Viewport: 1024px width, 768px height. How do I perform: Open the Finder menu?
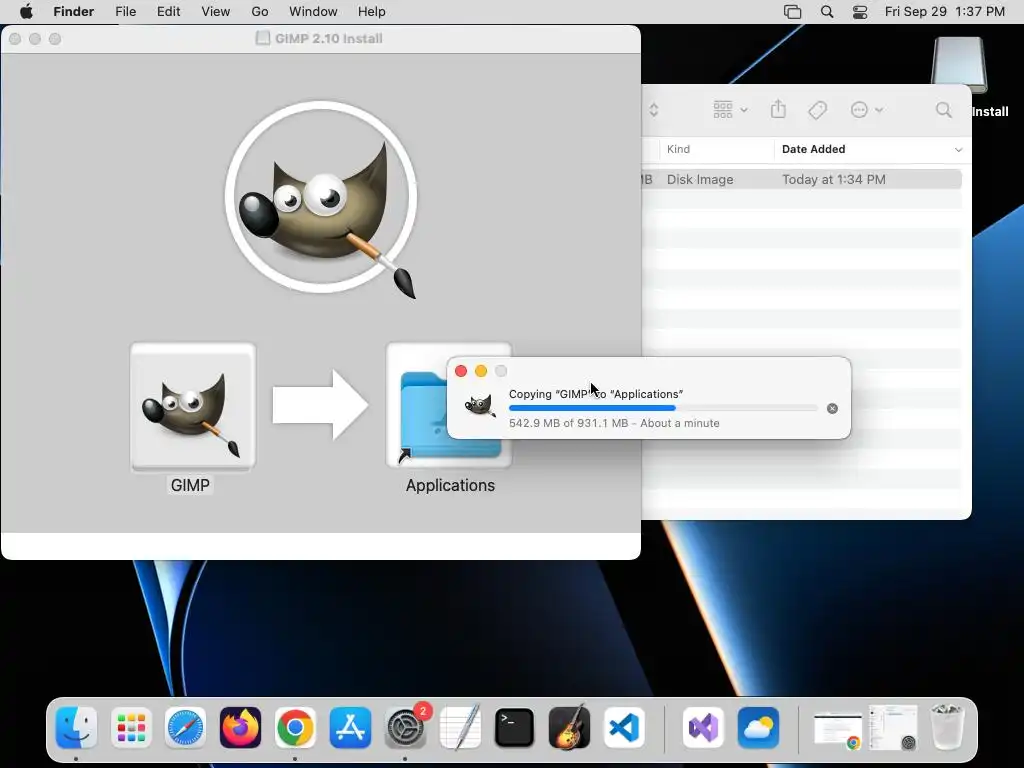click(x=74, y=12)
